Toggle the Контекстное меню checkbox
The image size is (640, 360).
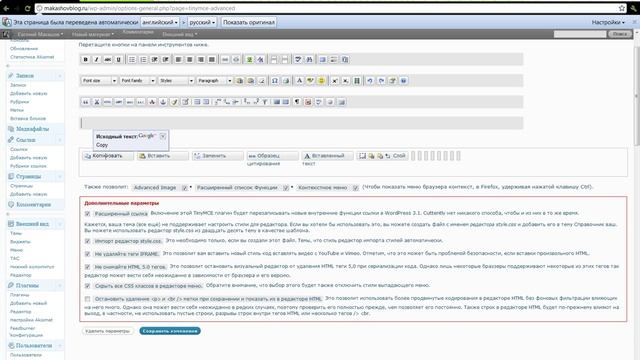356,188
